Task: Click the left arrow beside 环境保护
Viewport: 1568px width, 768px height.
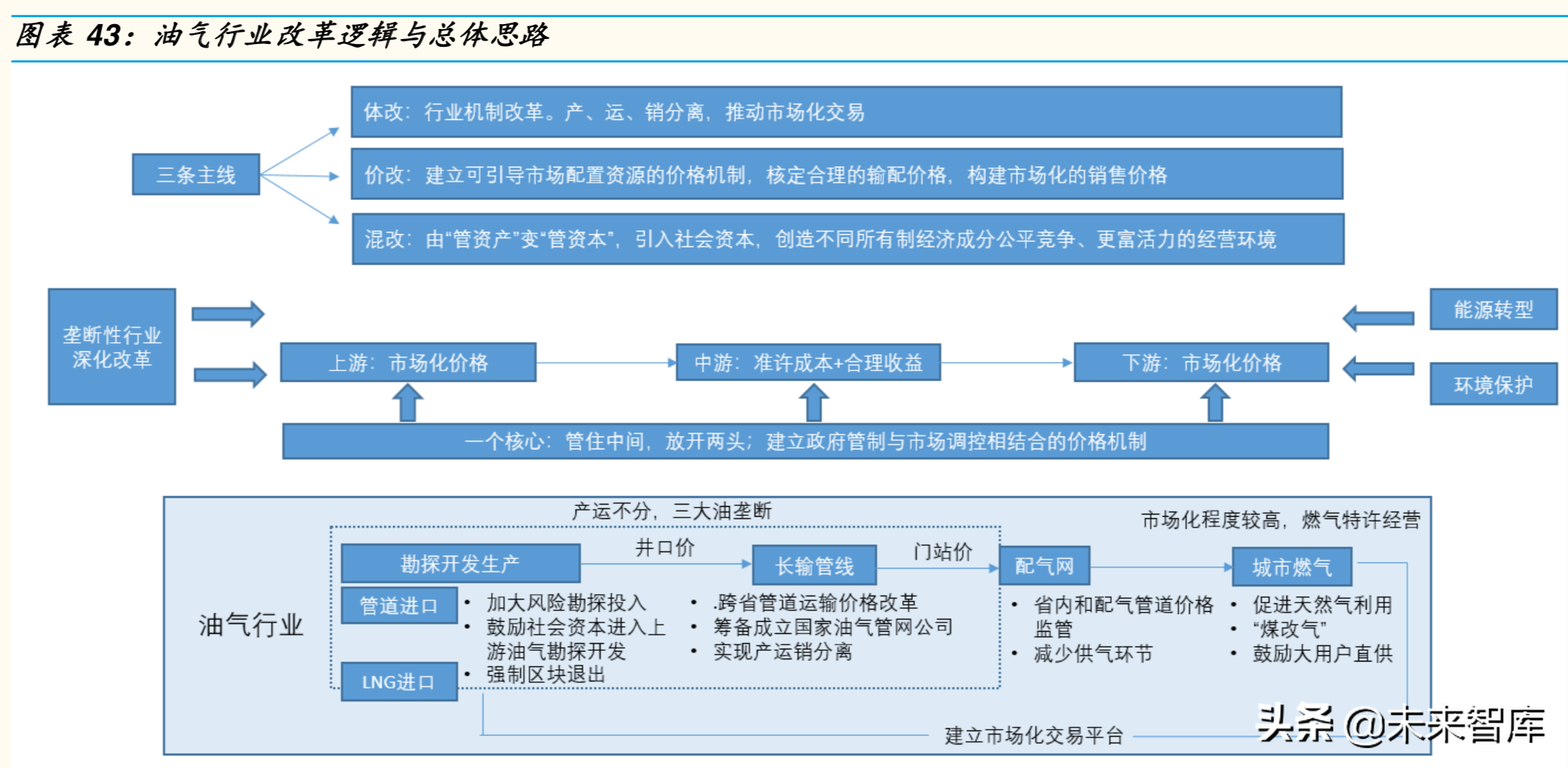Action: point(1378,368)
